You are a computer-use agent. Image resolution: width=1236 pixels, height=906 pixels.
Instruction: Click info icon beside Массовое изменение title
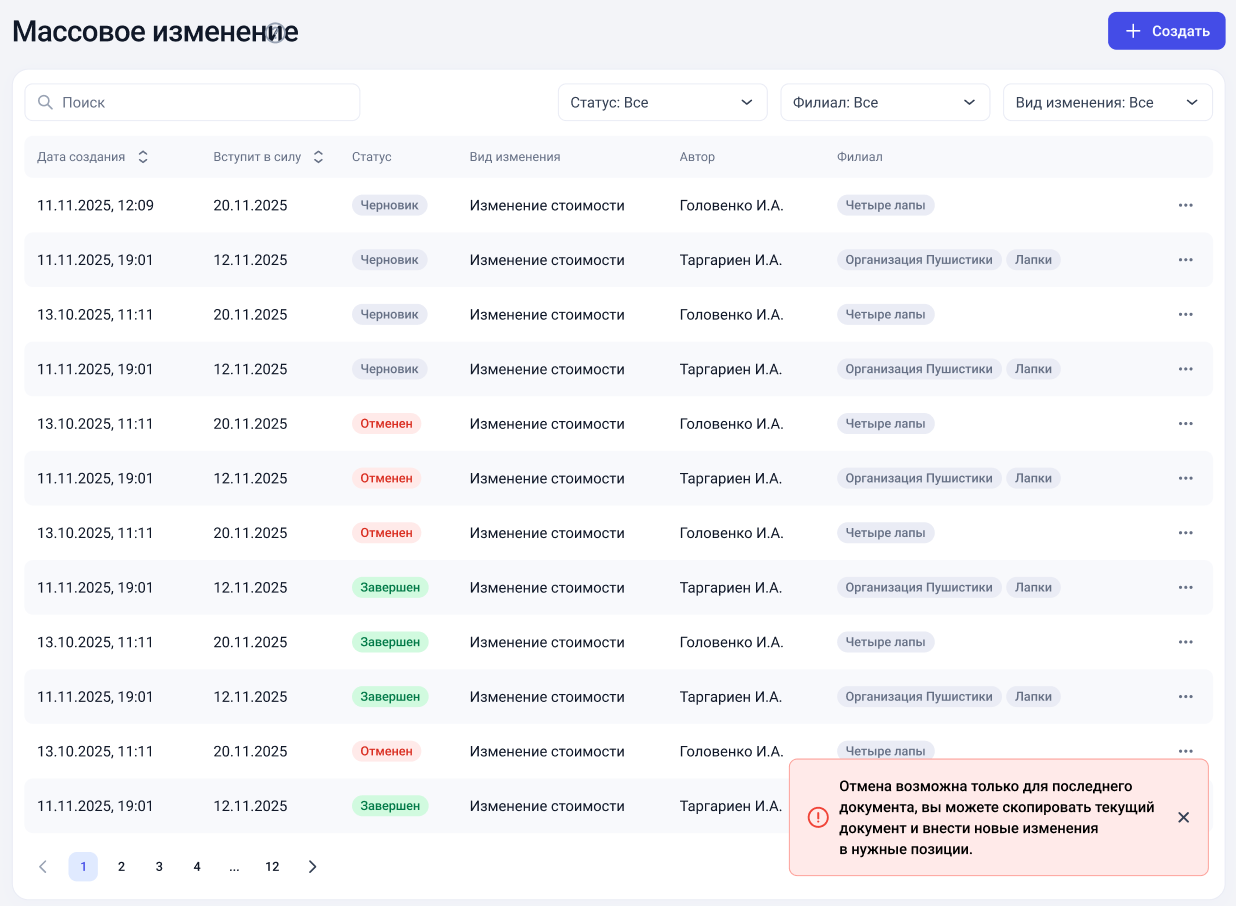(x=275, y=33)
